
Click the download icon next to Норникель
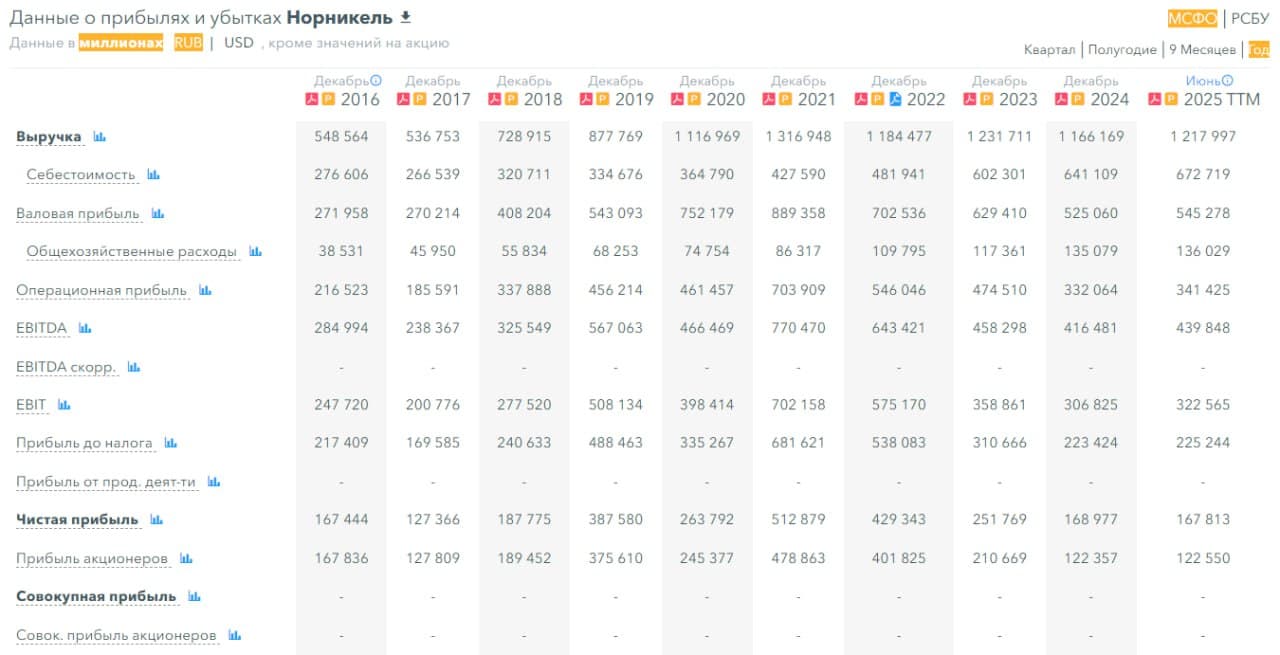[405, 17]
